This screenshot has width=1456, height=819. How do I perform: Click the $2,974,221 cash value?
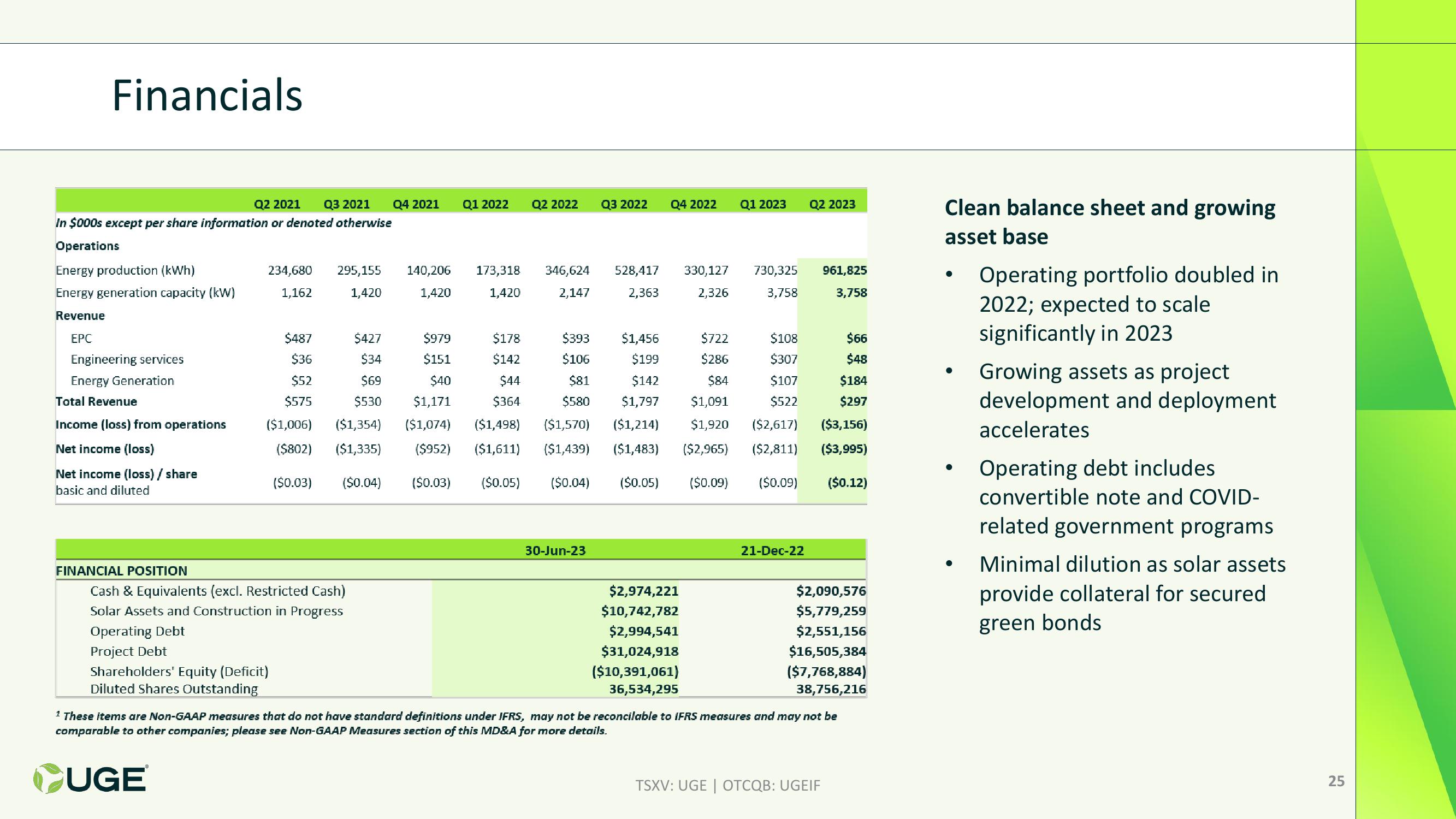(643, 591)
